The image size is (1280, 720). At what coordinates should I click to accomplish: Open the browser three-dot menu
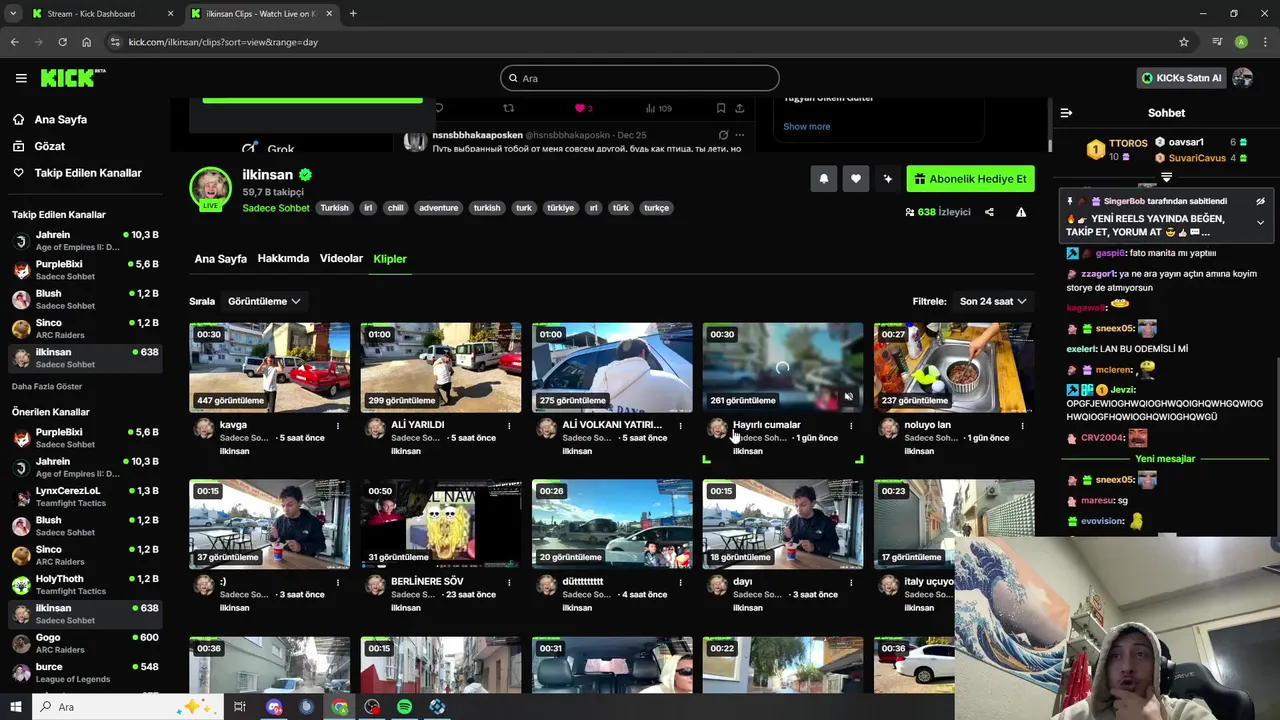[x=1265, y=42]
